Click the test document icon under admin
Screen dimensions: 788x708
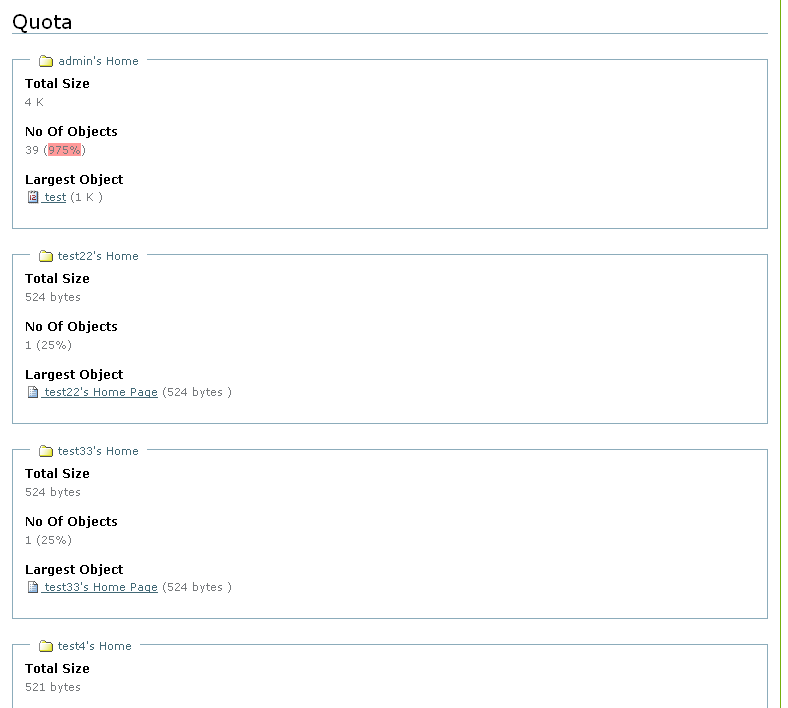point(33,198)
